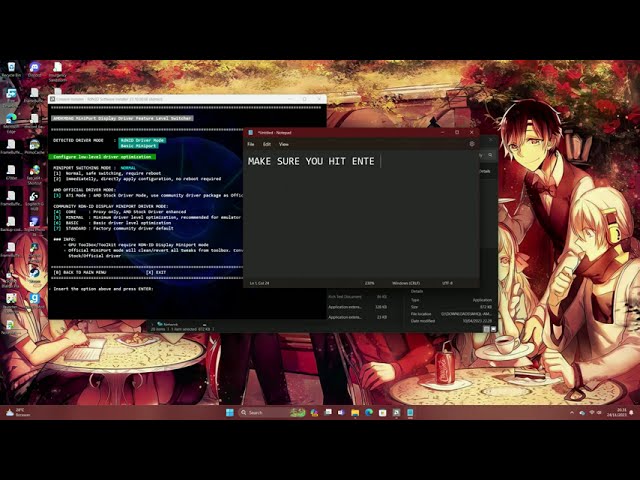640x480 pixels.
Task: Open the PrimoCache desktop shortcut
Action: point(34,146)
